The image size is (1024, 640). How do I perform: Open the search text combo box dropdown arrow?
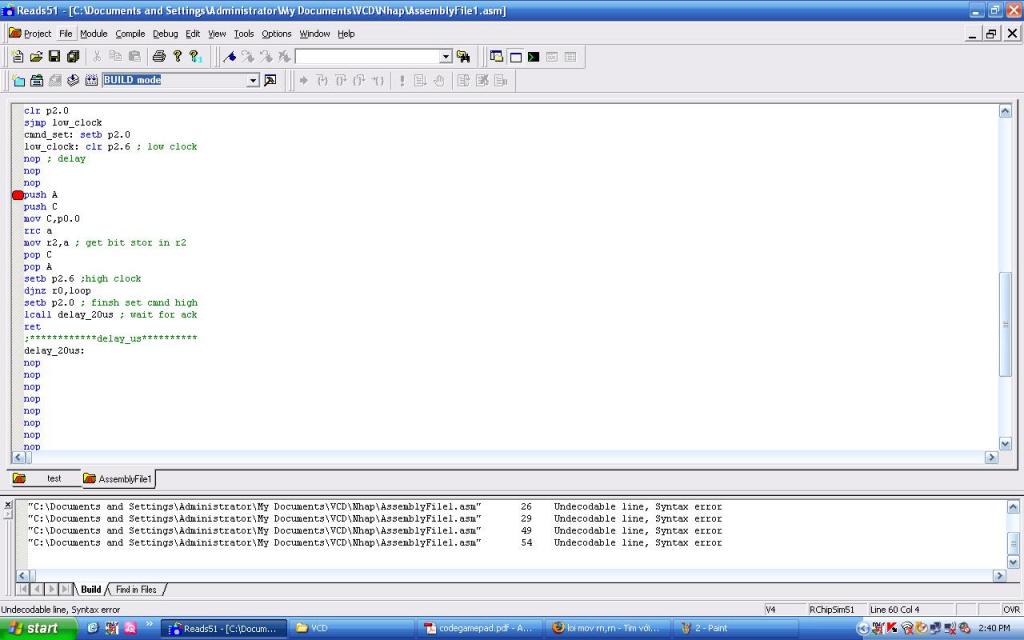(x=445, y=57)
